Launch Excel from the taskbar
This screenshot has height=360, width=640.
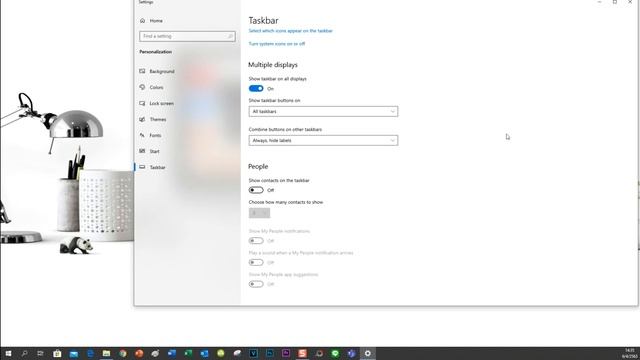pos(188,353)
